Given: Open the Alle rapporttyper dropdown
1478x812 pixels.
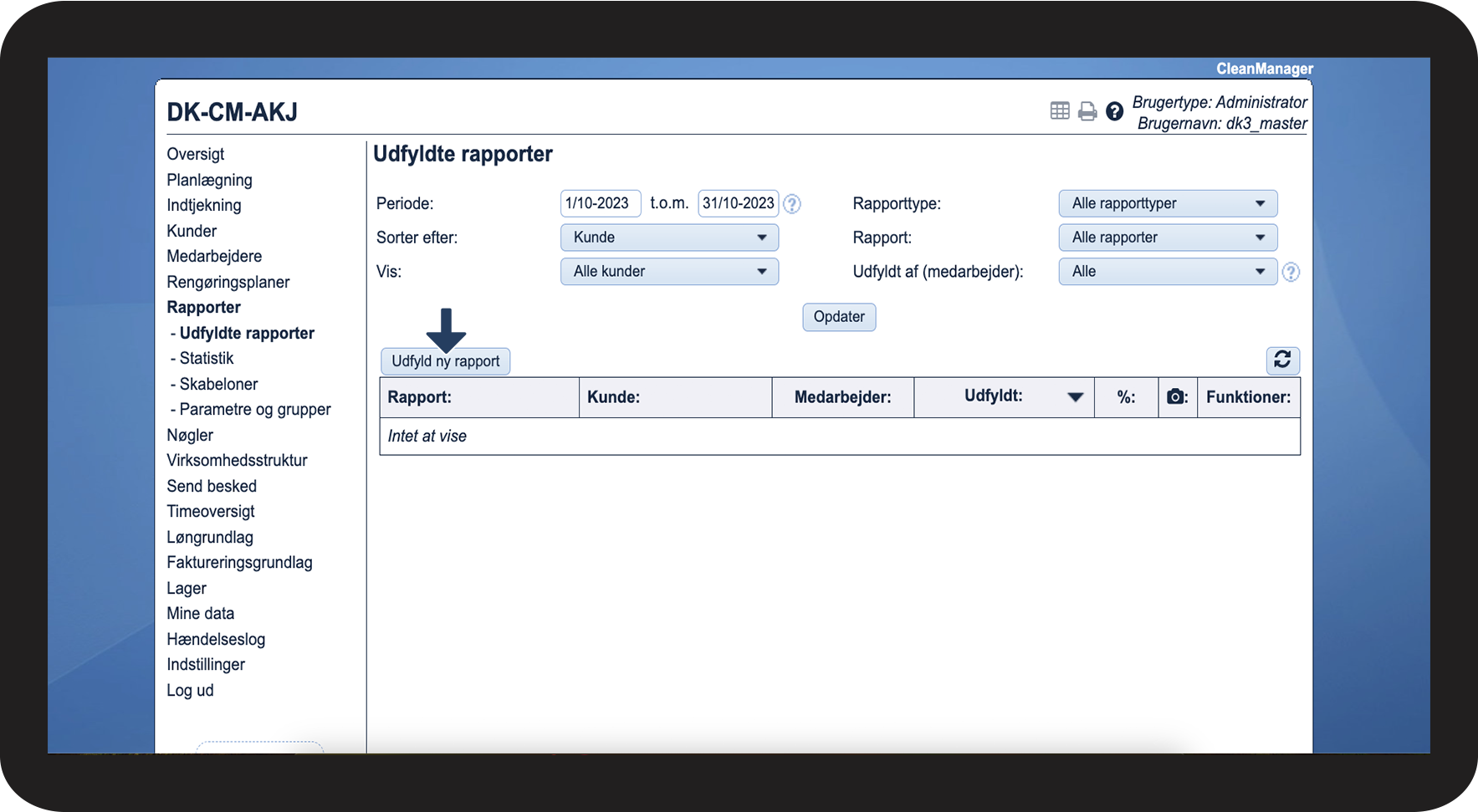Looking at the screenshot, I should [x=1168, y=203].
